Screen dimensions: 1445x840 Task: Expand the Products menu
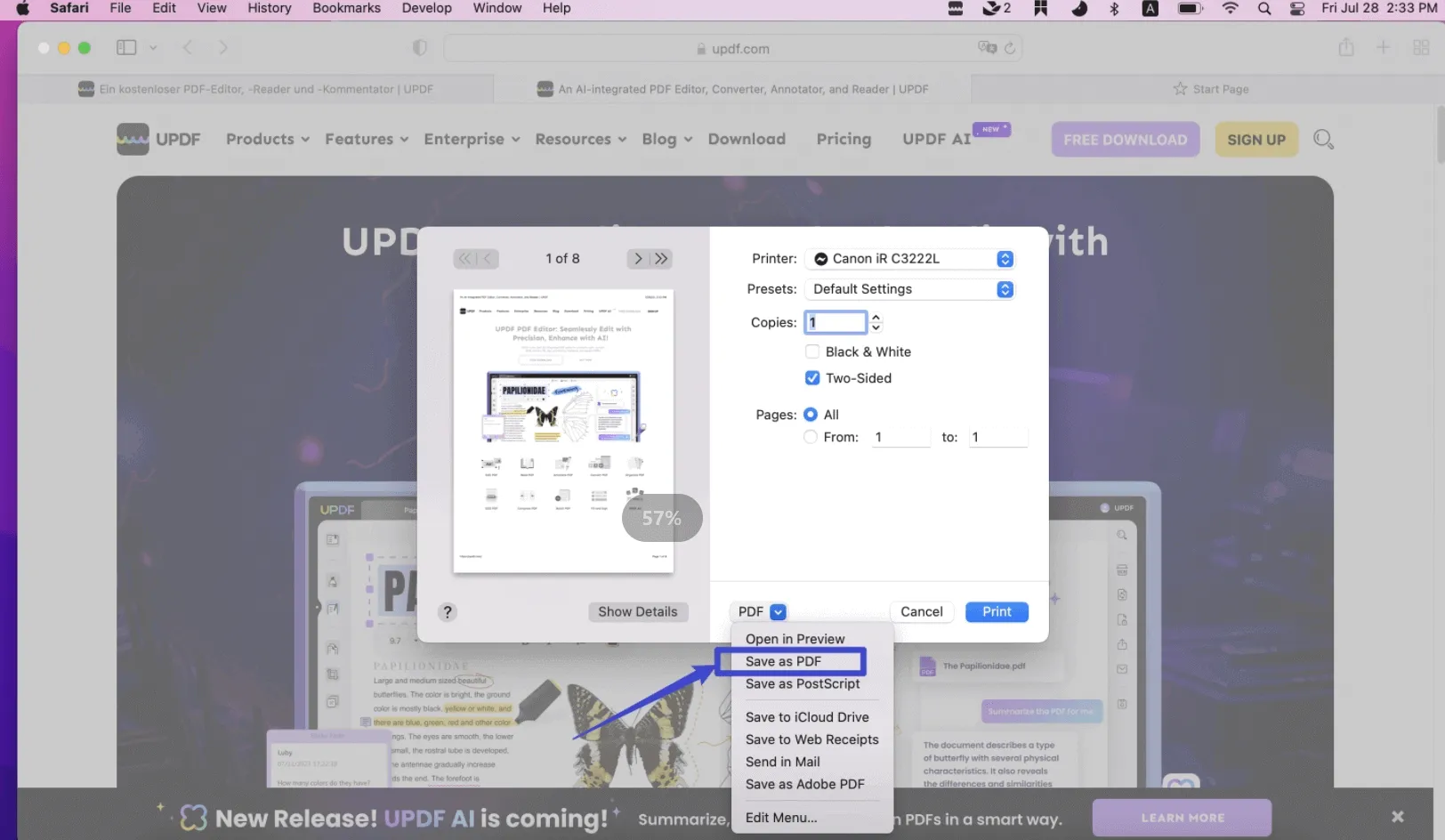click(268, 139)
